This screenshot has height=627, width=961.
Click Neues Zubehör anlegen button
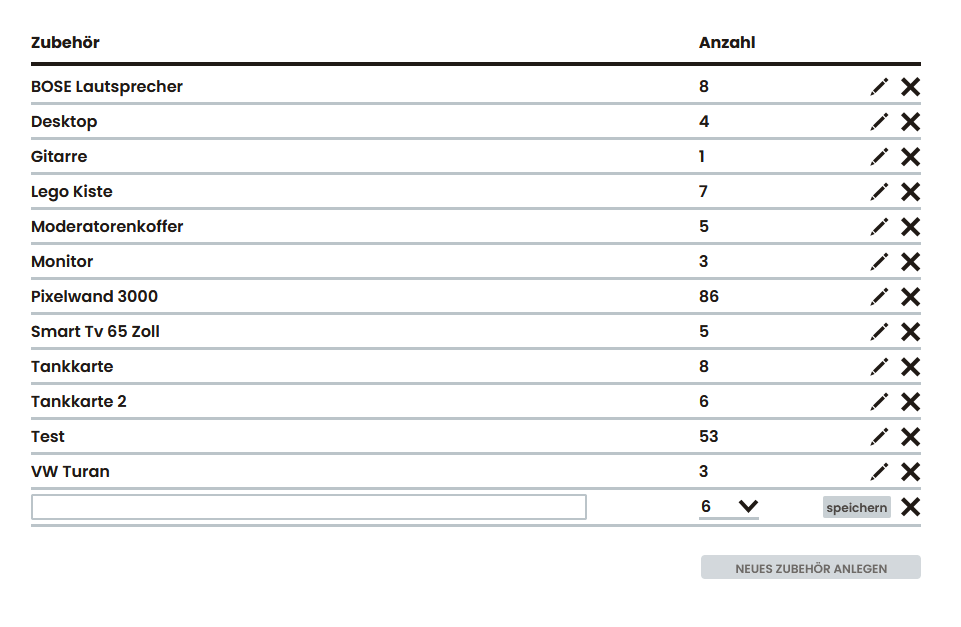[810, 568]
